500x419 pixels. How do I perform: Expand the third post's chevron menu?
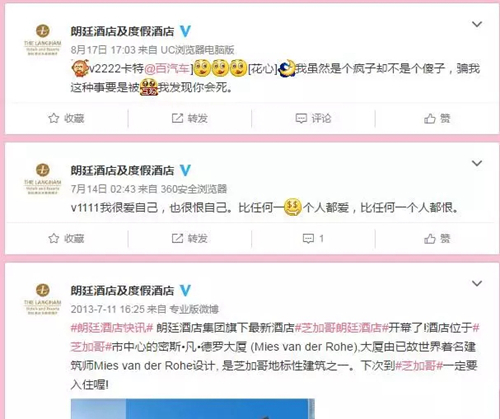[477, 283]
